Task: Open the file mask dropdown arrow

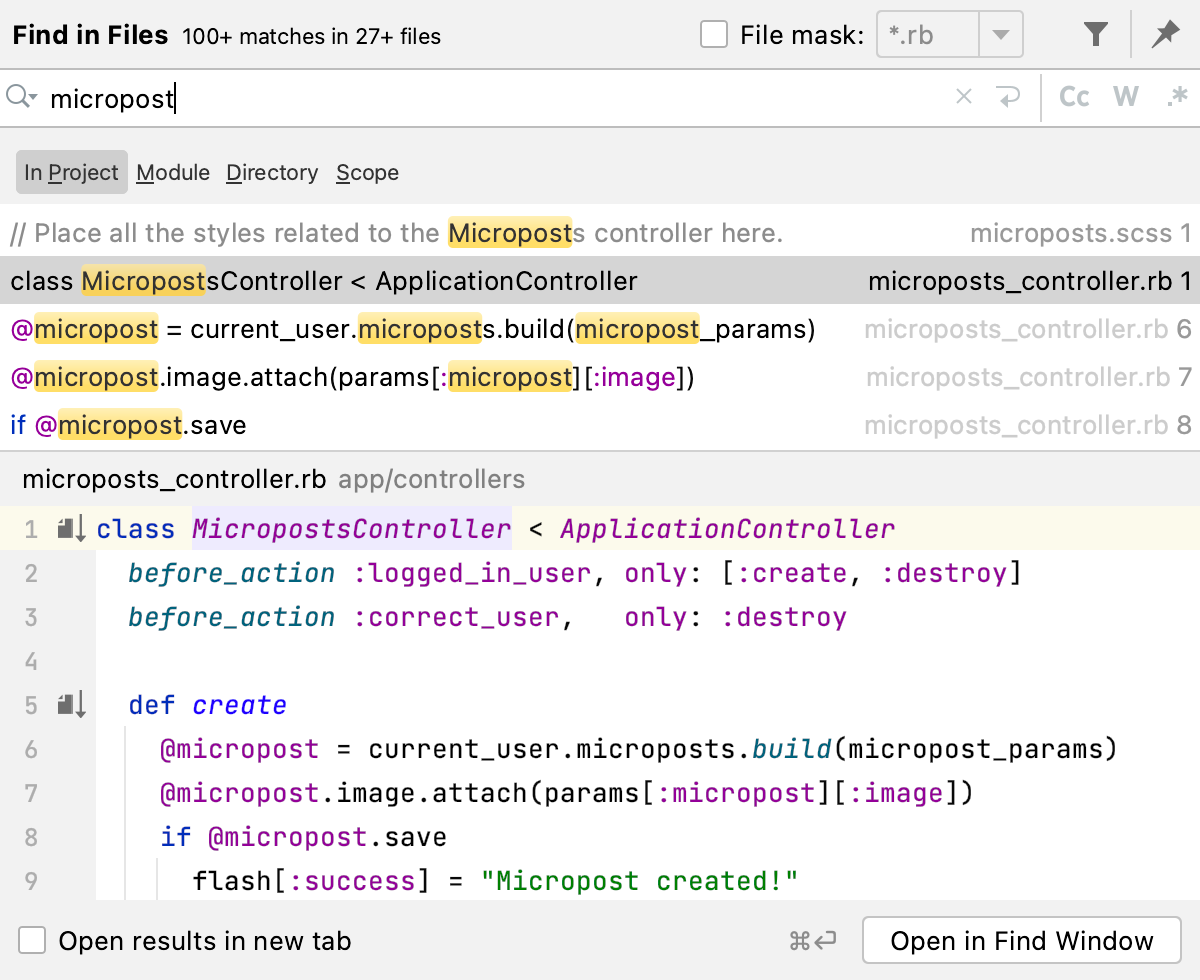Action: [x=1000, y=33]
